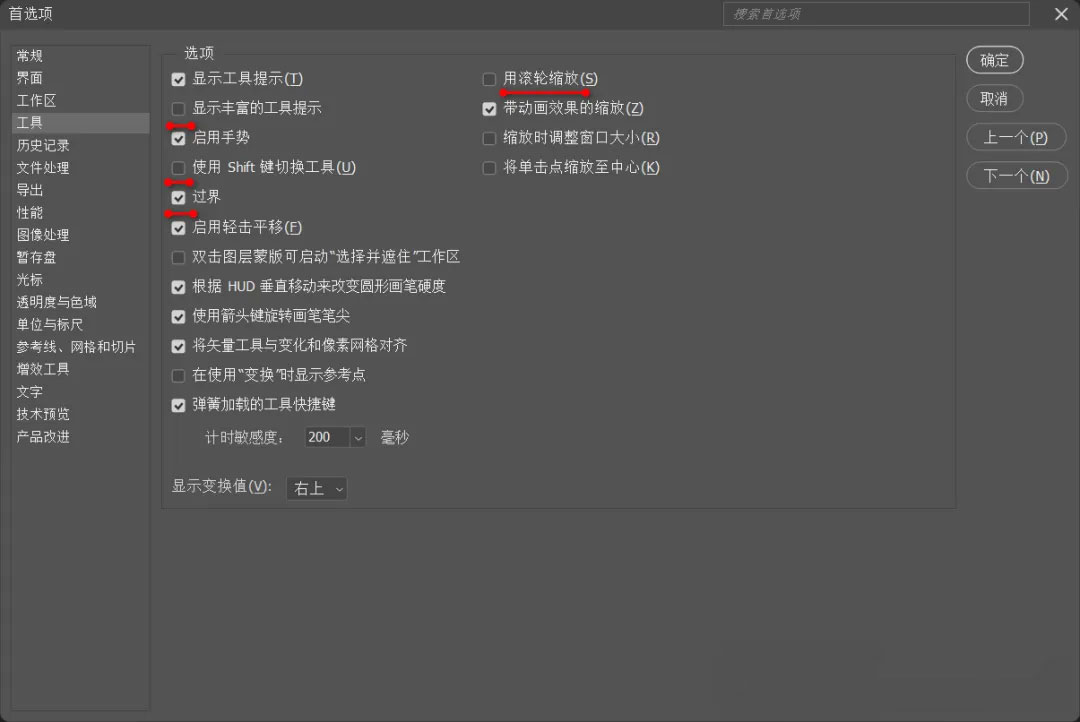Open the 性能 preferences category
1080x722 pixels.
[81, 212]
